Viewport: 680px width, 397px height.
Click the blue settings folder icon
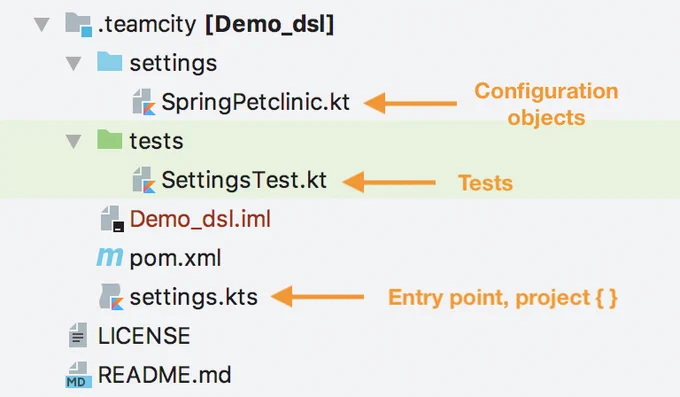coord(109,62)
